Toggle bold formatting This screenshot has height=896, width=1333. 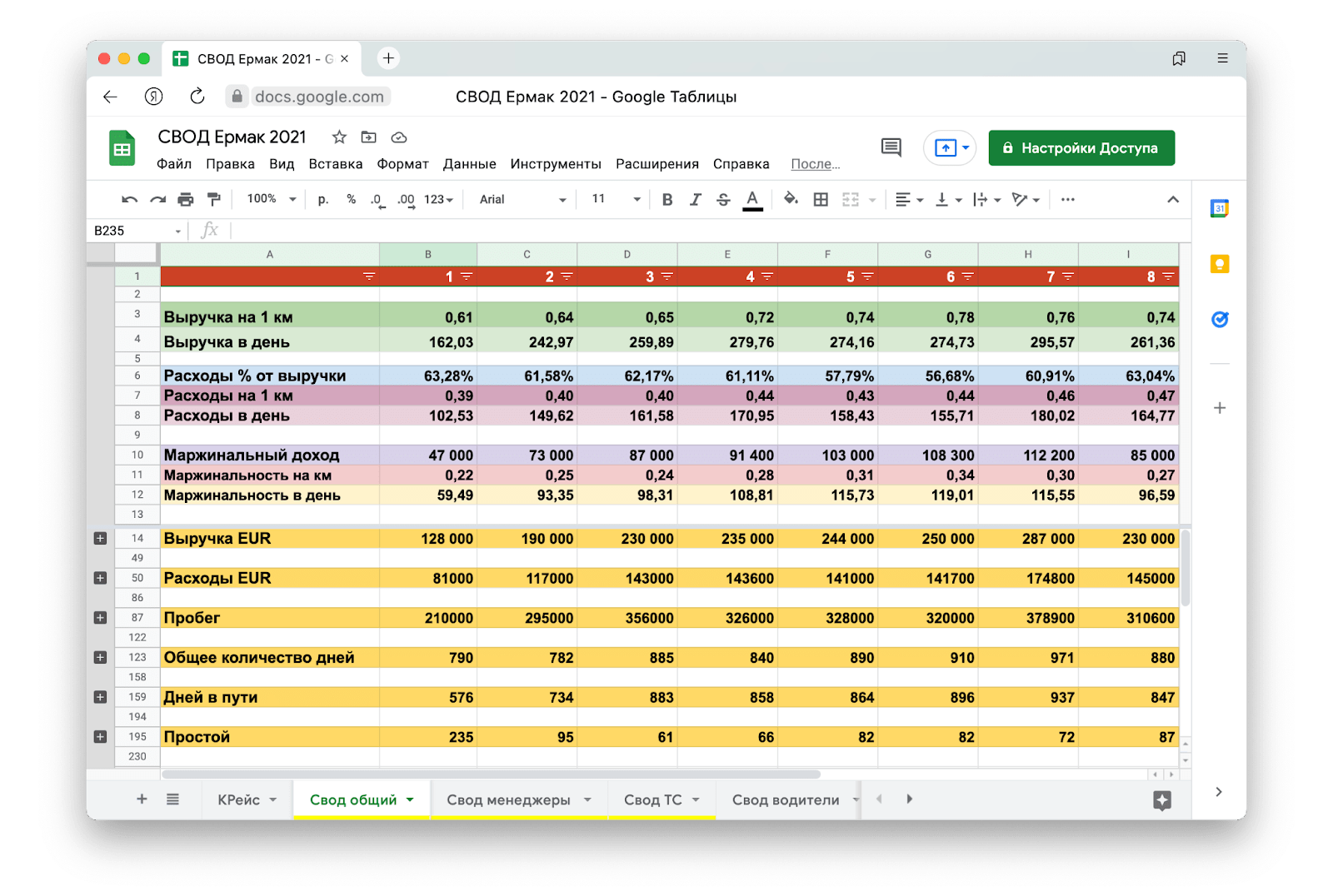[667, 200]
